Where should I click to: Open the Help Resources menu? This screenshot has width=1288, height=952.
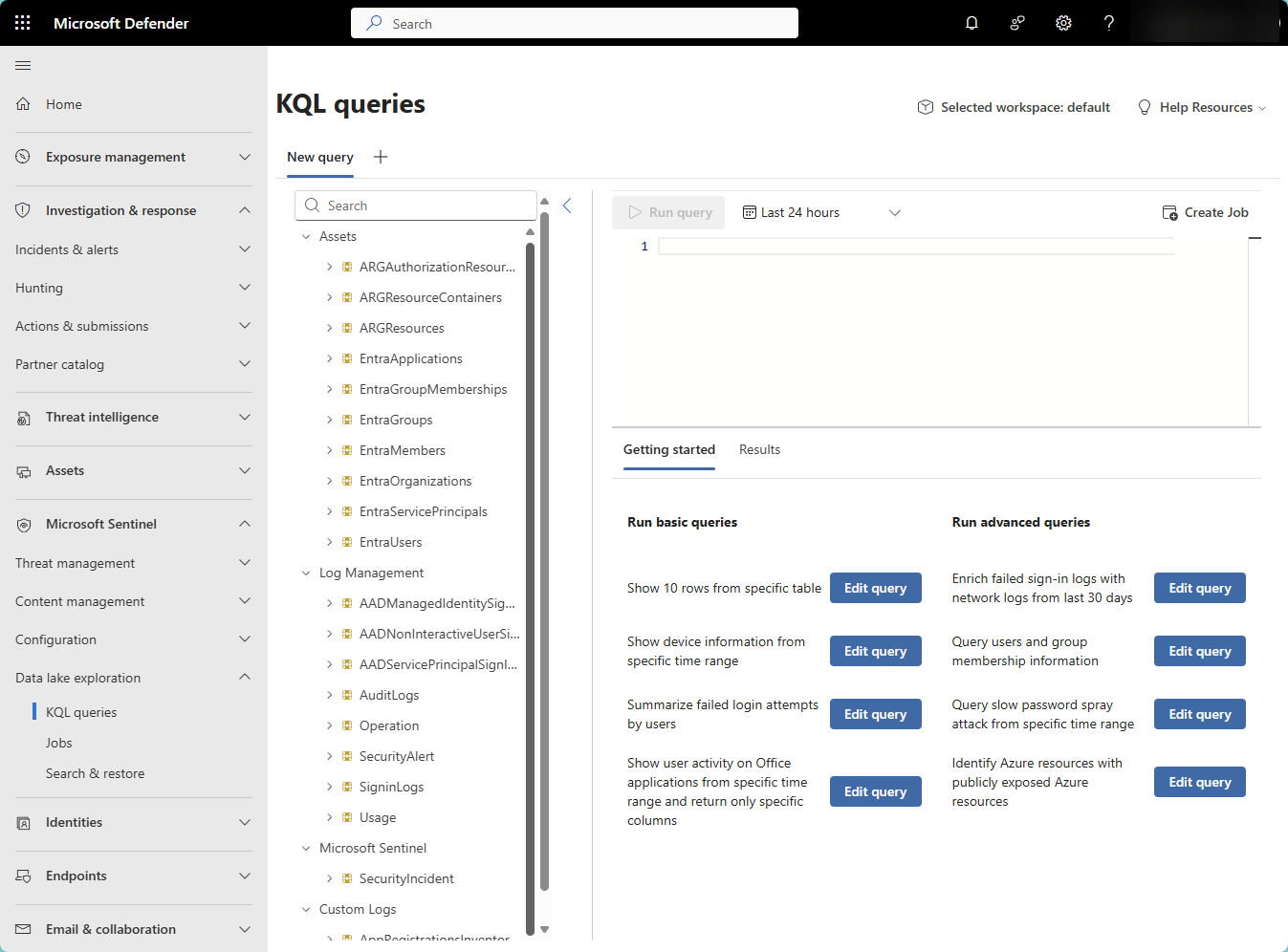[x=1202, y=107]
